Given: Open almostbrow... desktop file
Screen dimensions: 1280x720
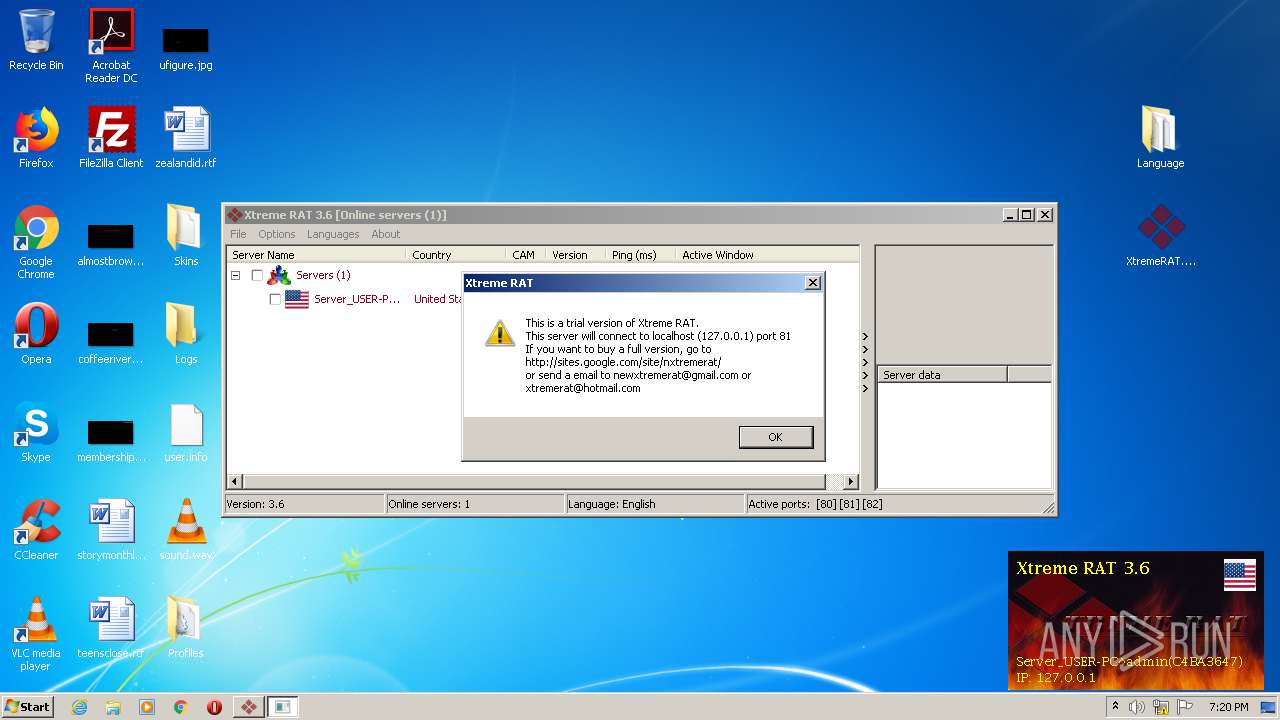Looking at the screenshot, I should click(x=111, y=243).
